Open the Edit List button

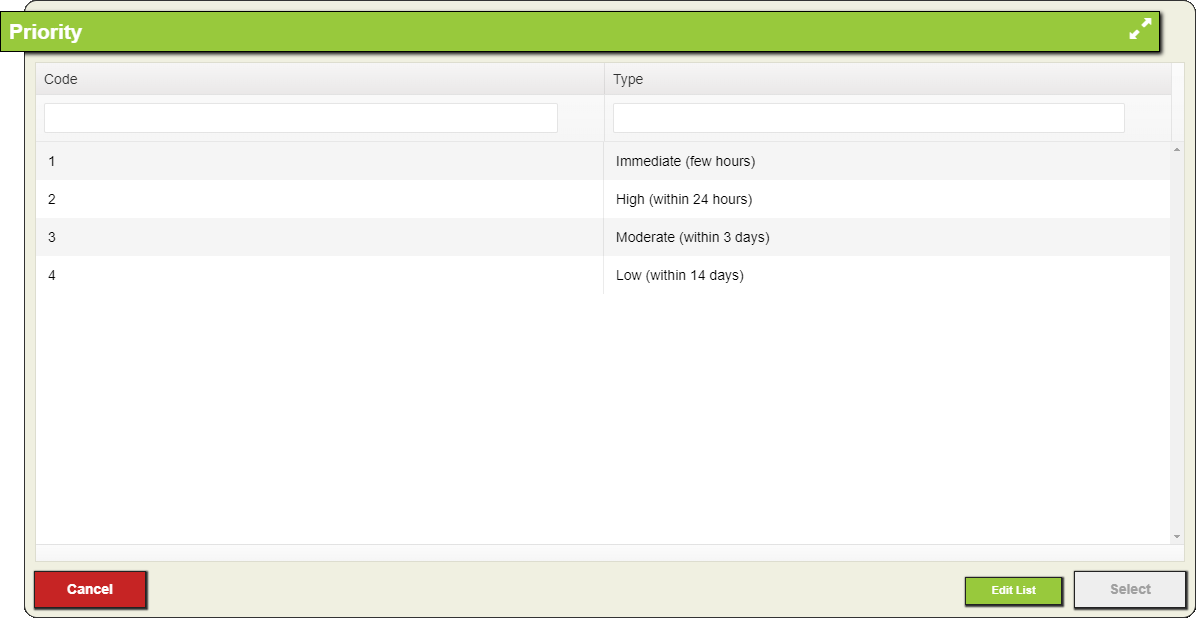1013,591
